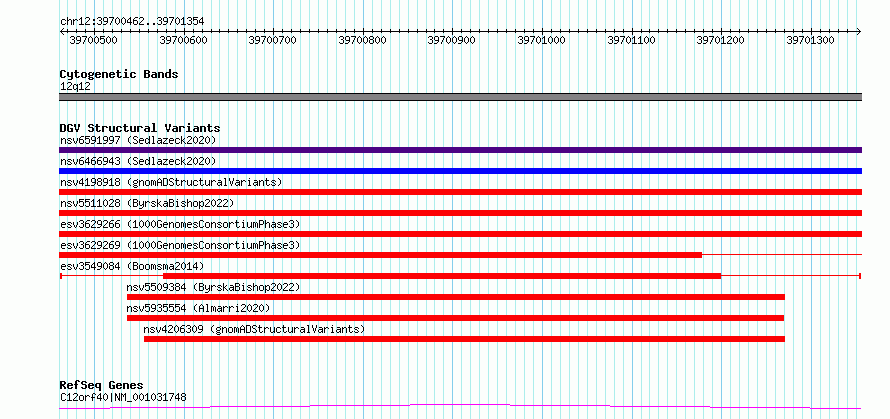The image size is (890, 419).
Task: Click the Cytogenetic Bands track title
Action: 119,74
